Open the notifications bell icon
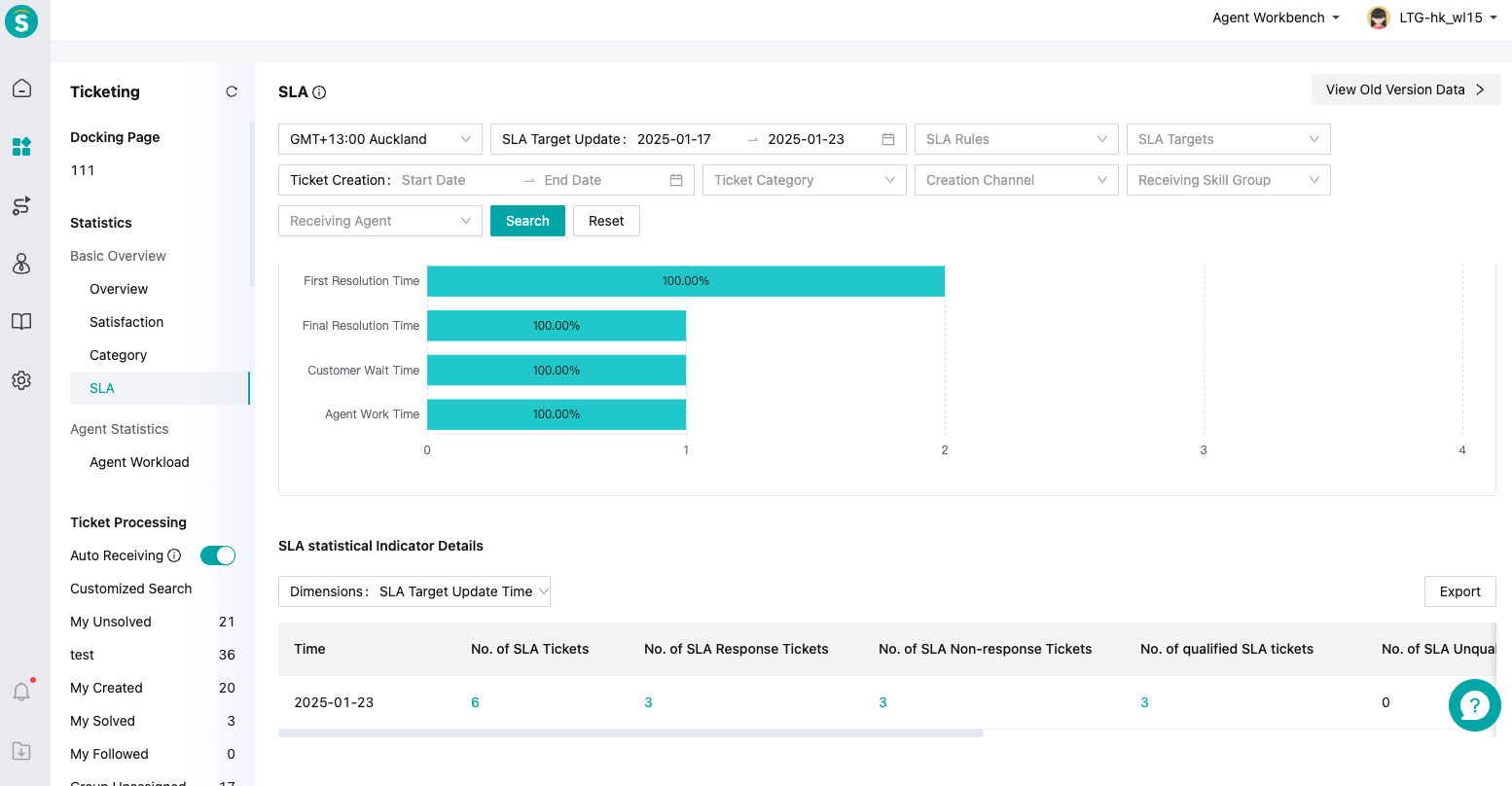1512x786 pixels. click(x=21, y=692)
